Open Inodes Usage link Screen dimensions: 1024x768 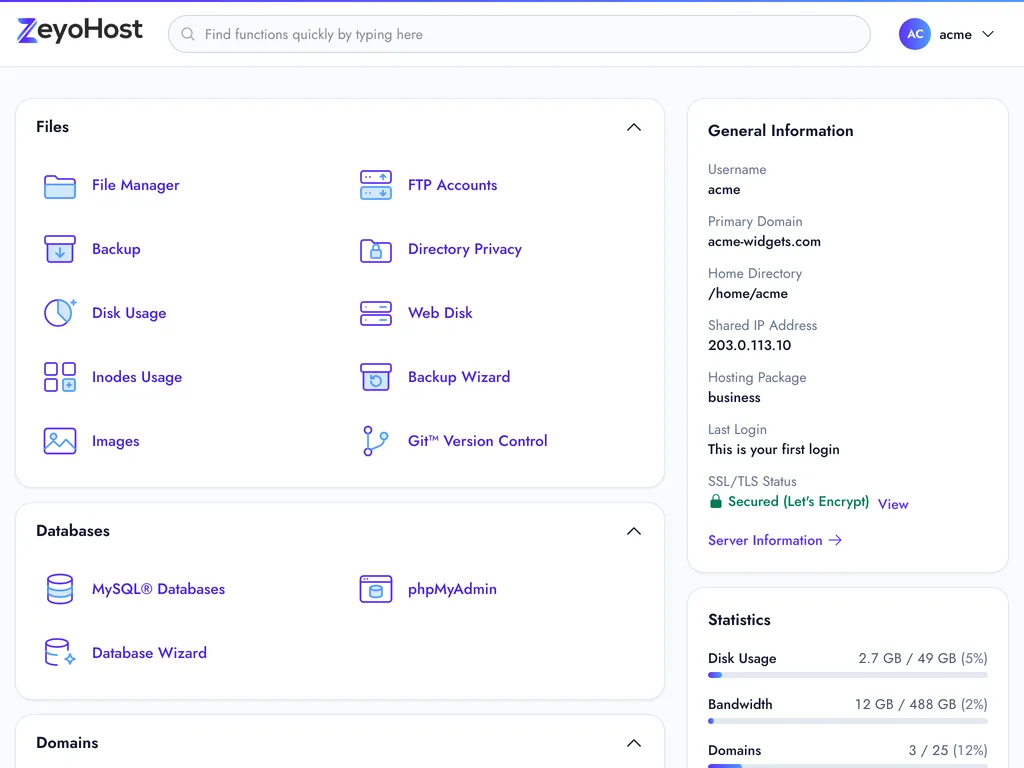pos(136,377)
